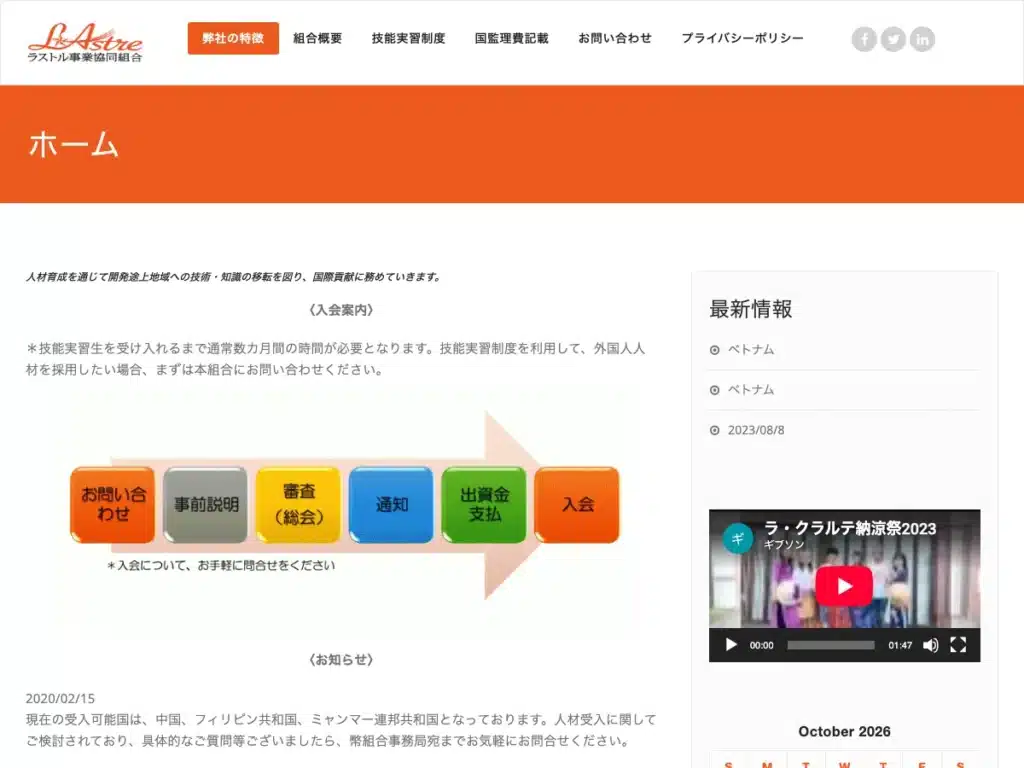
Task: Mute the video using the speaker icon
Action: [930, 645]
